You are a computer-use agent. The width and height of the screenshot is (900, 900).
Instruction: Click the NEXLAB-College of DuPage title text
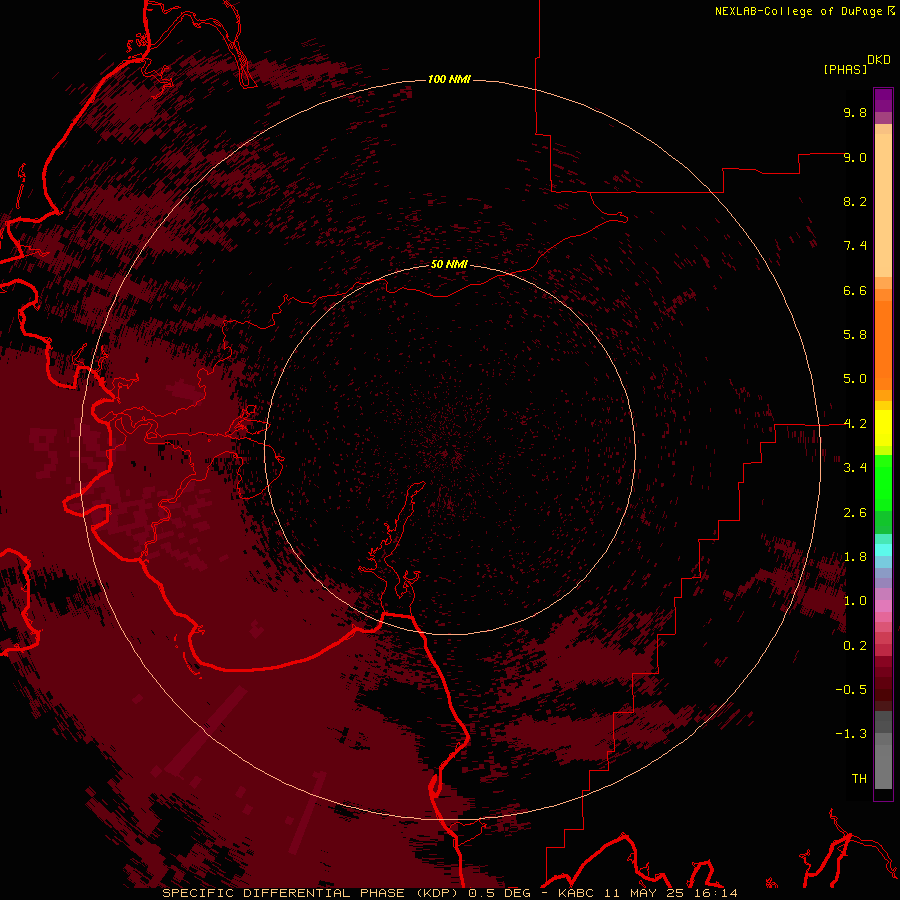(x=798, y=11)
